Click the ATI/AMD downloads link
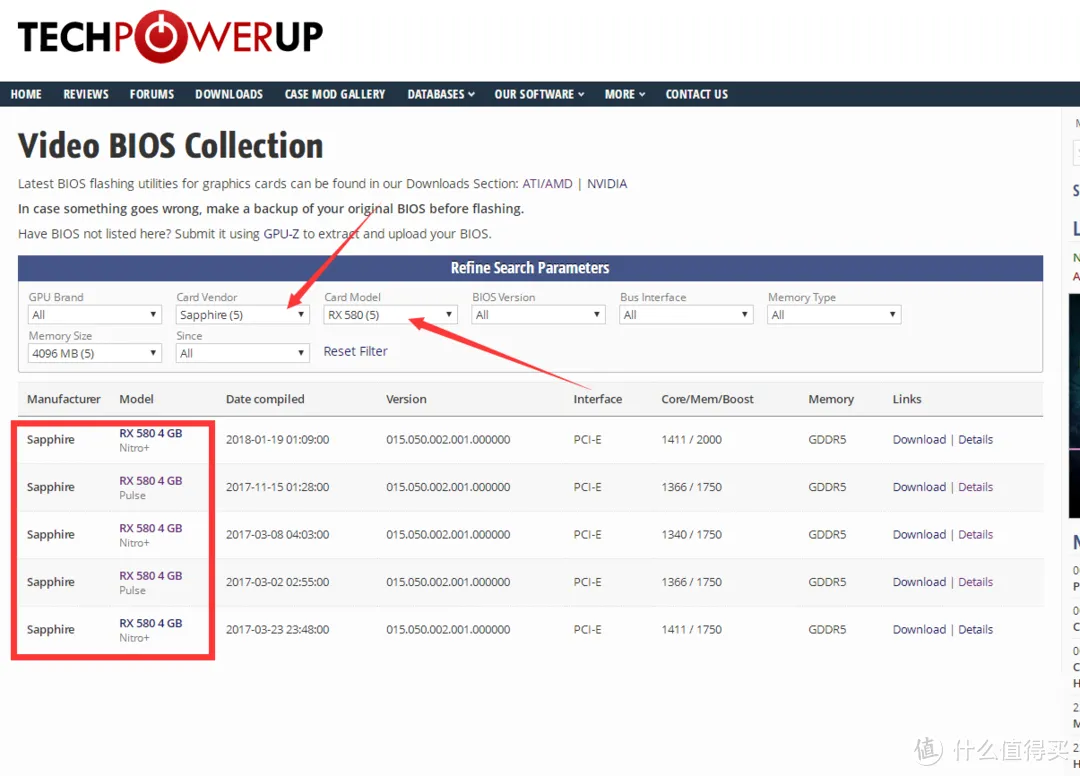Screen dimensions: 1080x776 point(547,183)
